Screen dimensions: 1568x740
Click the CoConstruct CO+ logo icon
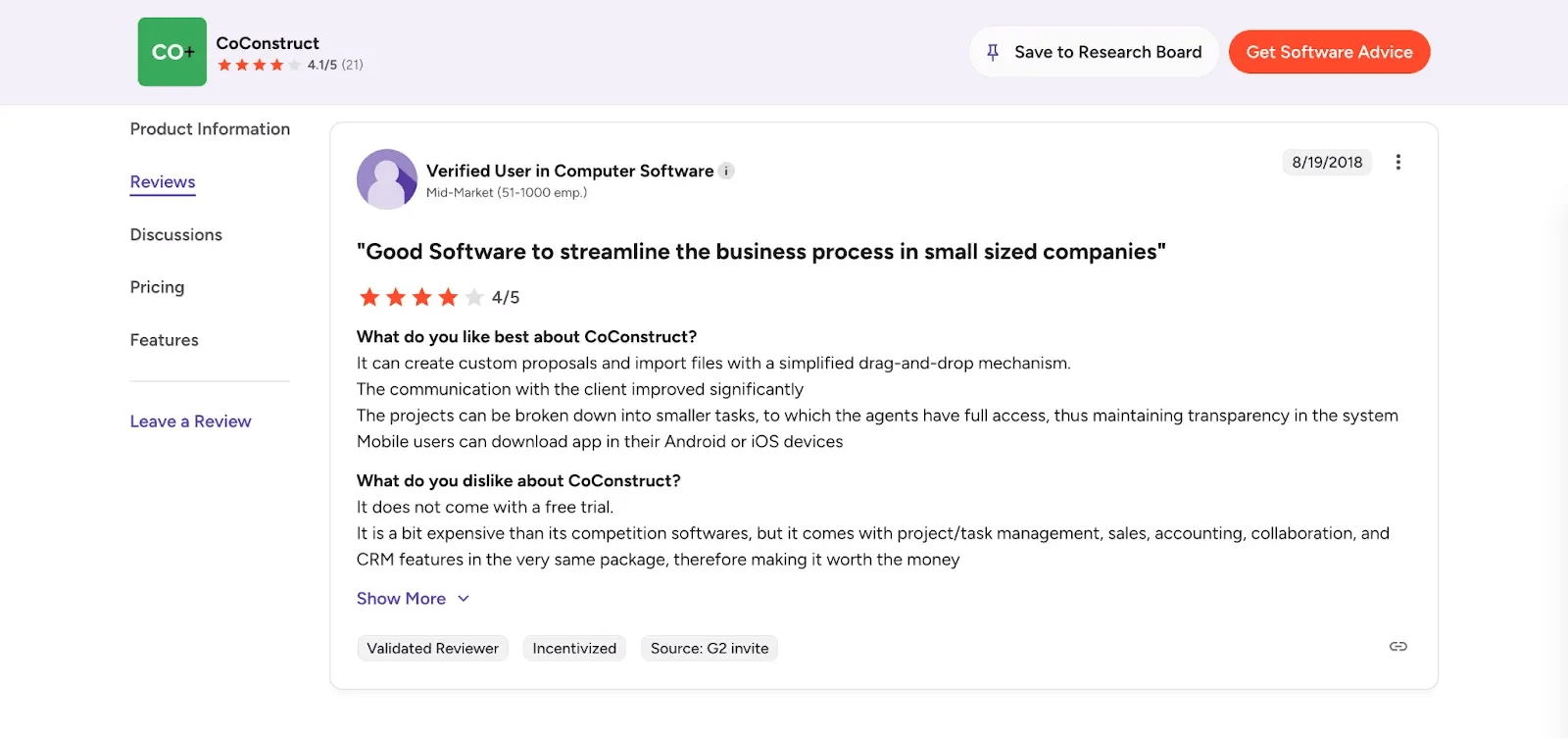[x=172, y=52]
